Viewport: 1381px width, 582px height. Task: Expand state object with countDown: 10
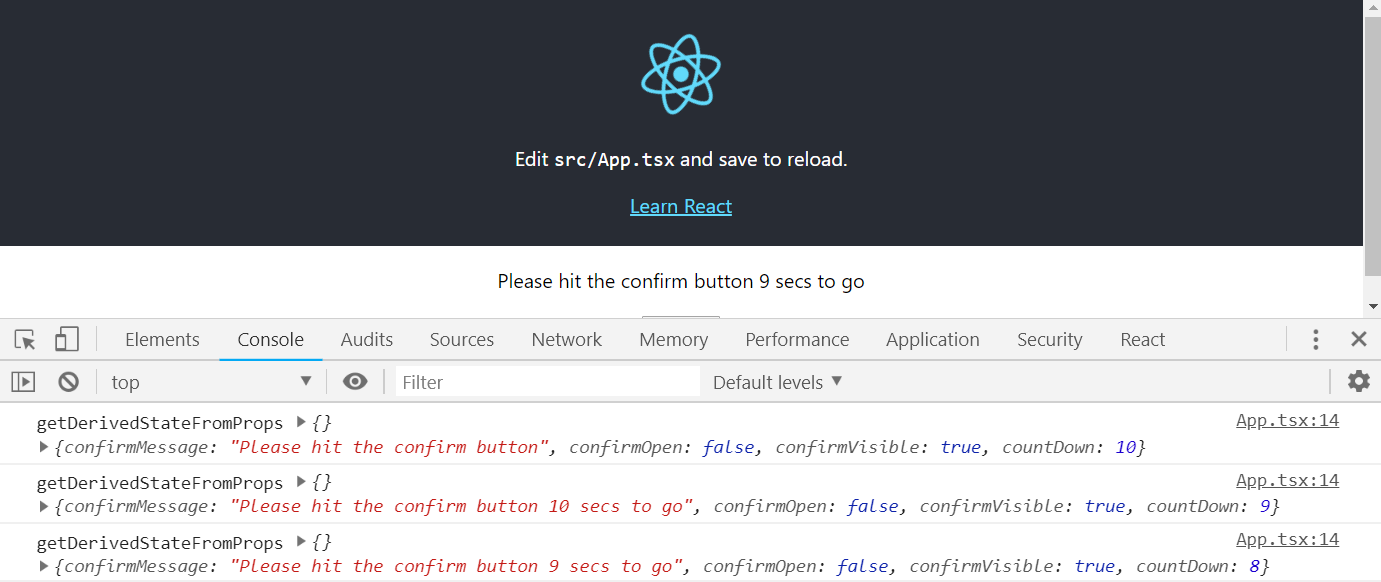coord(44,447)
